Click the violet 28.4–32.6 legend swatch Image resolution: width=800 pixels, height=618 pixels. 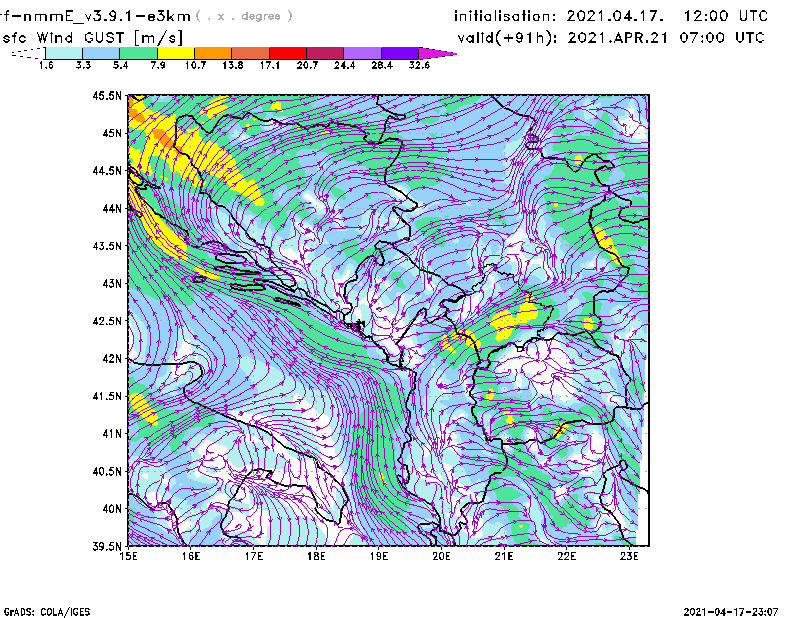point(400,53)
